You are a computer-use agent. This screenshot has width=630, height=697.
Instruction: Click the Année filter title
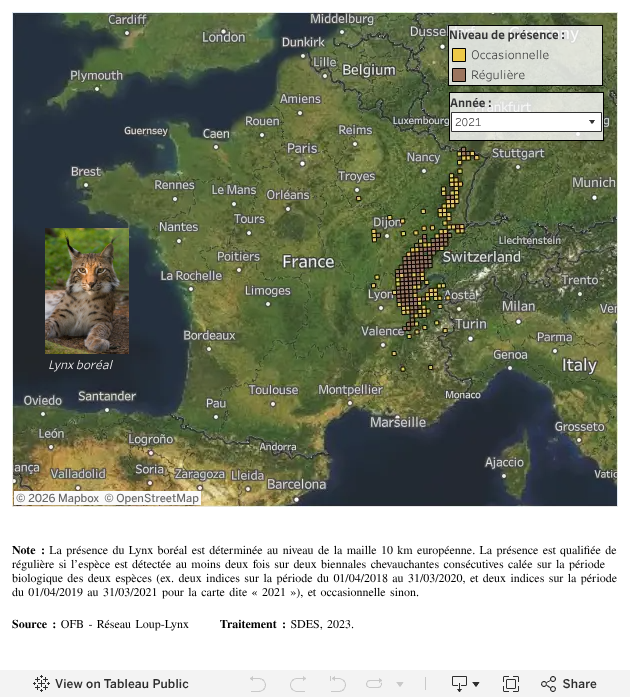point(470,103)
